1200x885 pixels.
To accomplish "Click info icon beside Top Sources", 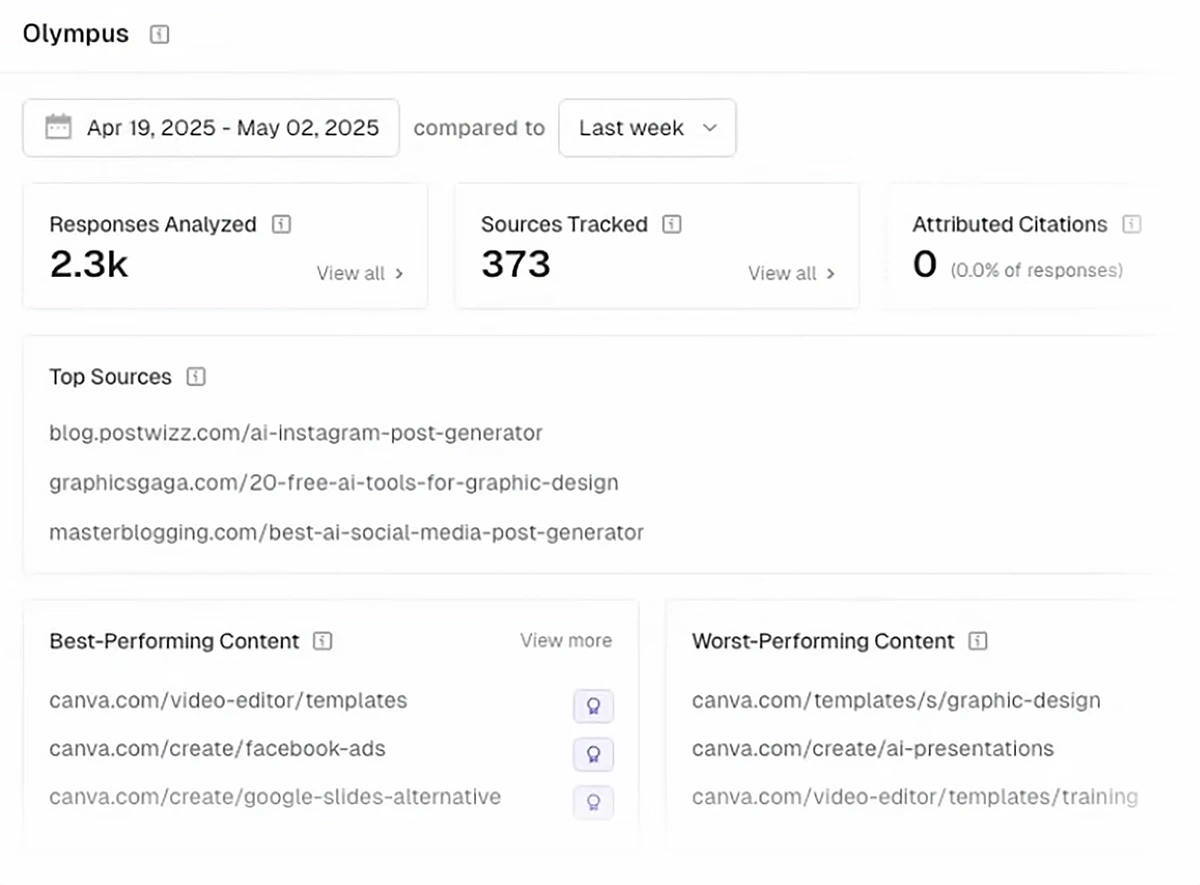I will click(x=196, y=377).
